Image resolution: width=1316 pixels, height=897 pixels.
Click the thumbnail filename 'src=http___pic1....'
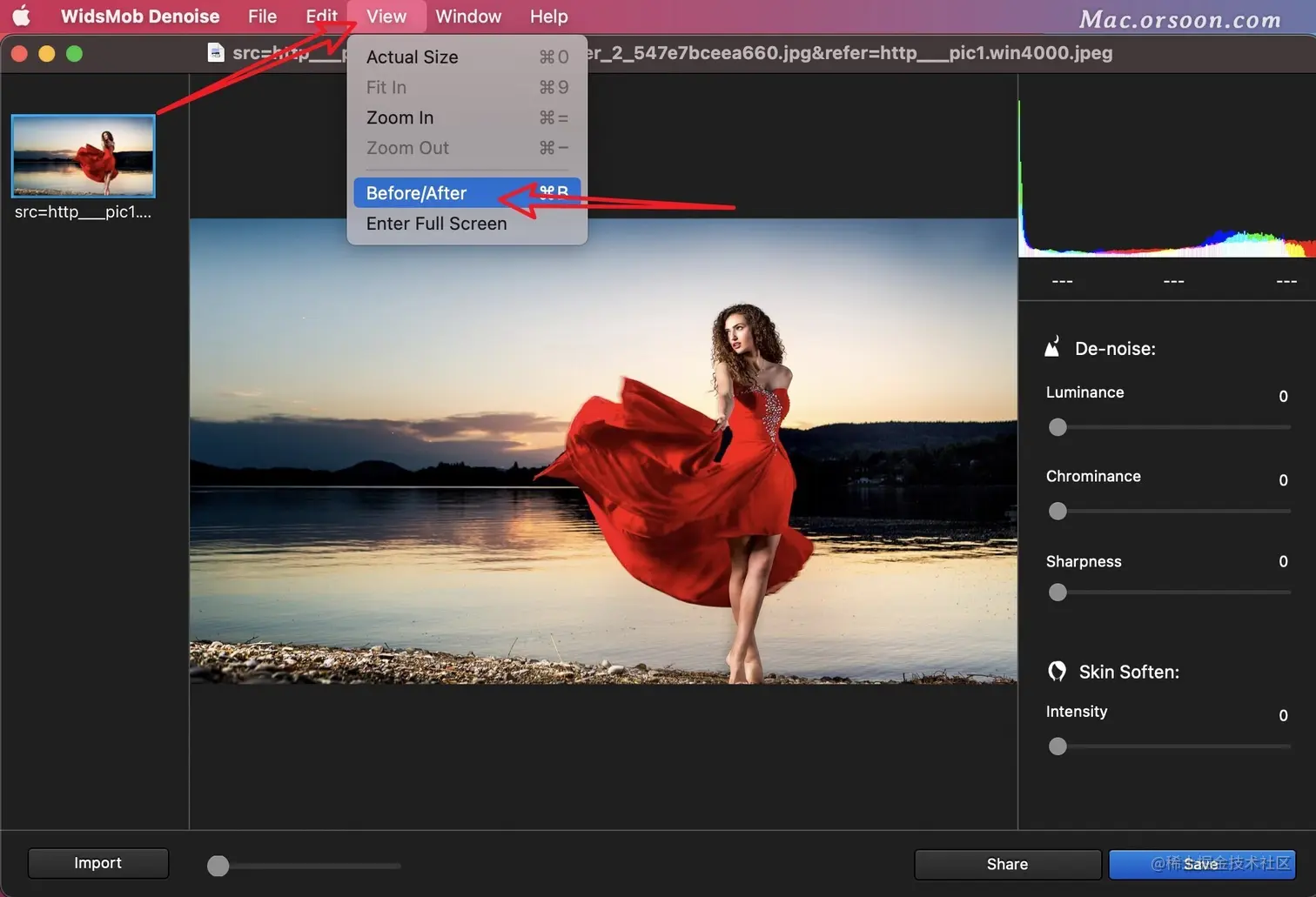pyautogui.click(x=83, y=211)
